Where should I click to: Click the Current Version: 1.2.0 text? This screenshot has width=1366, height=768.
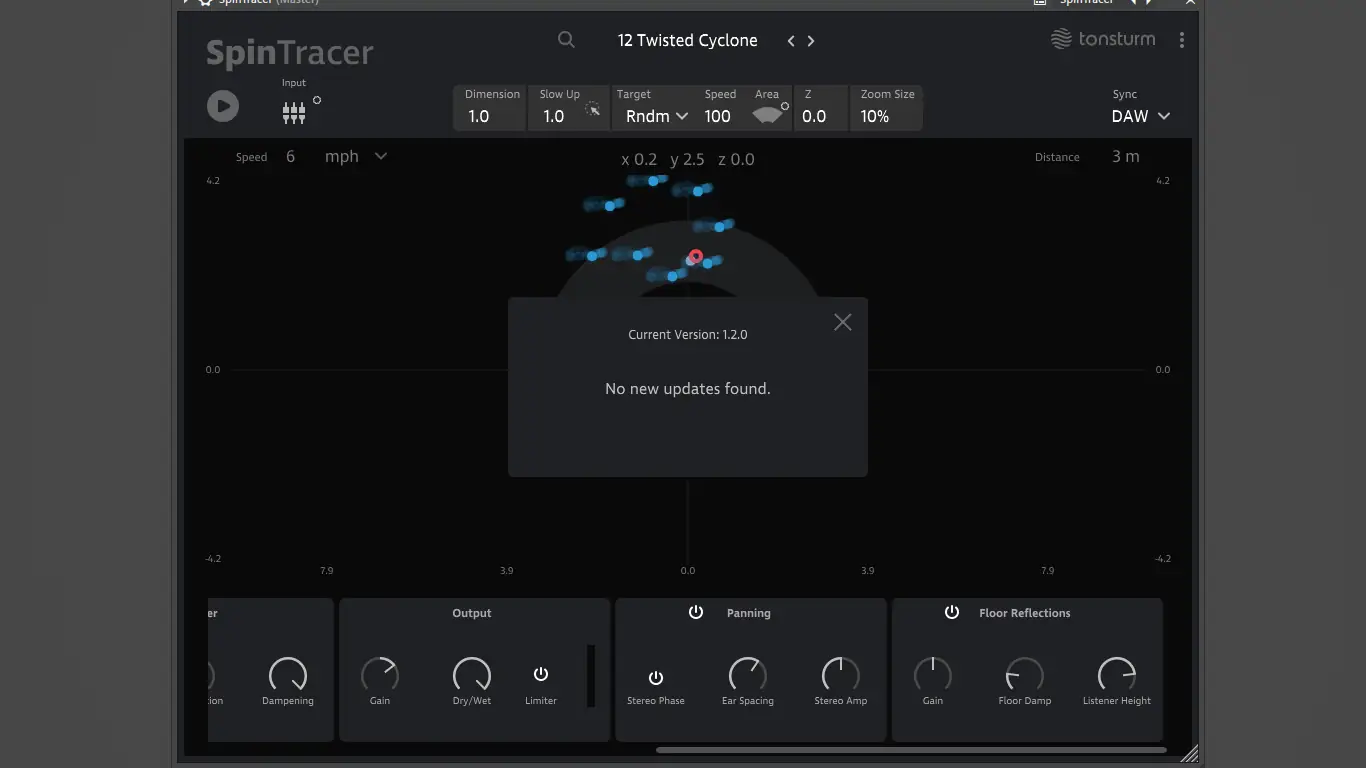[688, 335]
